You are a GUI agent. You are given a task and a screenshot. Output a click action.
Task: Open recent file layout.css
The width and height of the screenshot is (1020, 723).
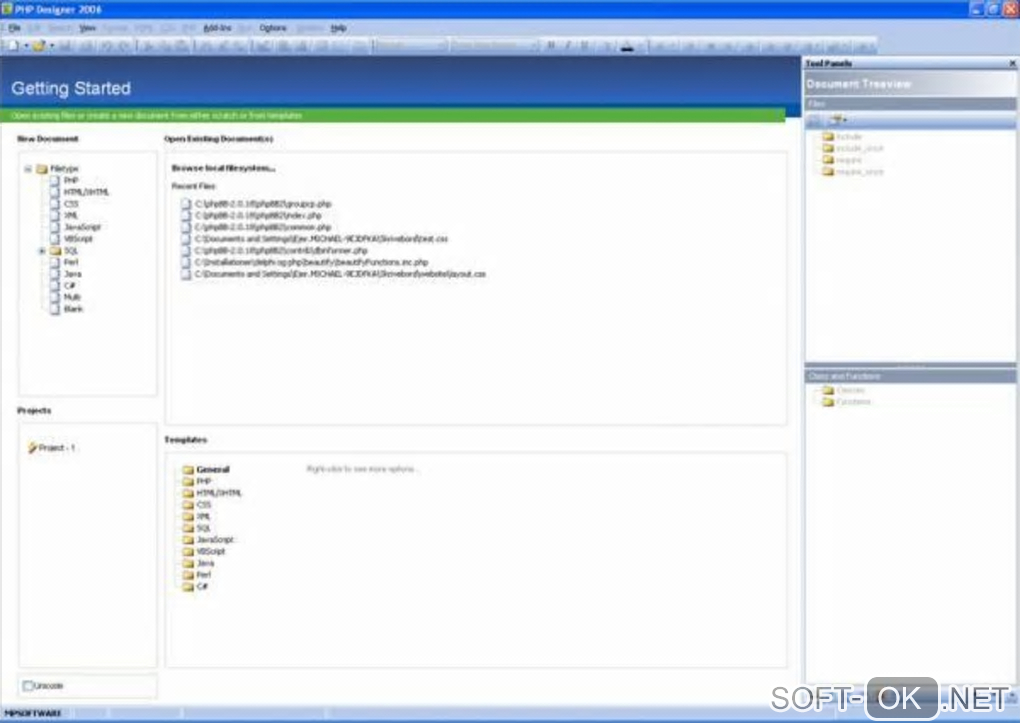[x=340, y=274]
